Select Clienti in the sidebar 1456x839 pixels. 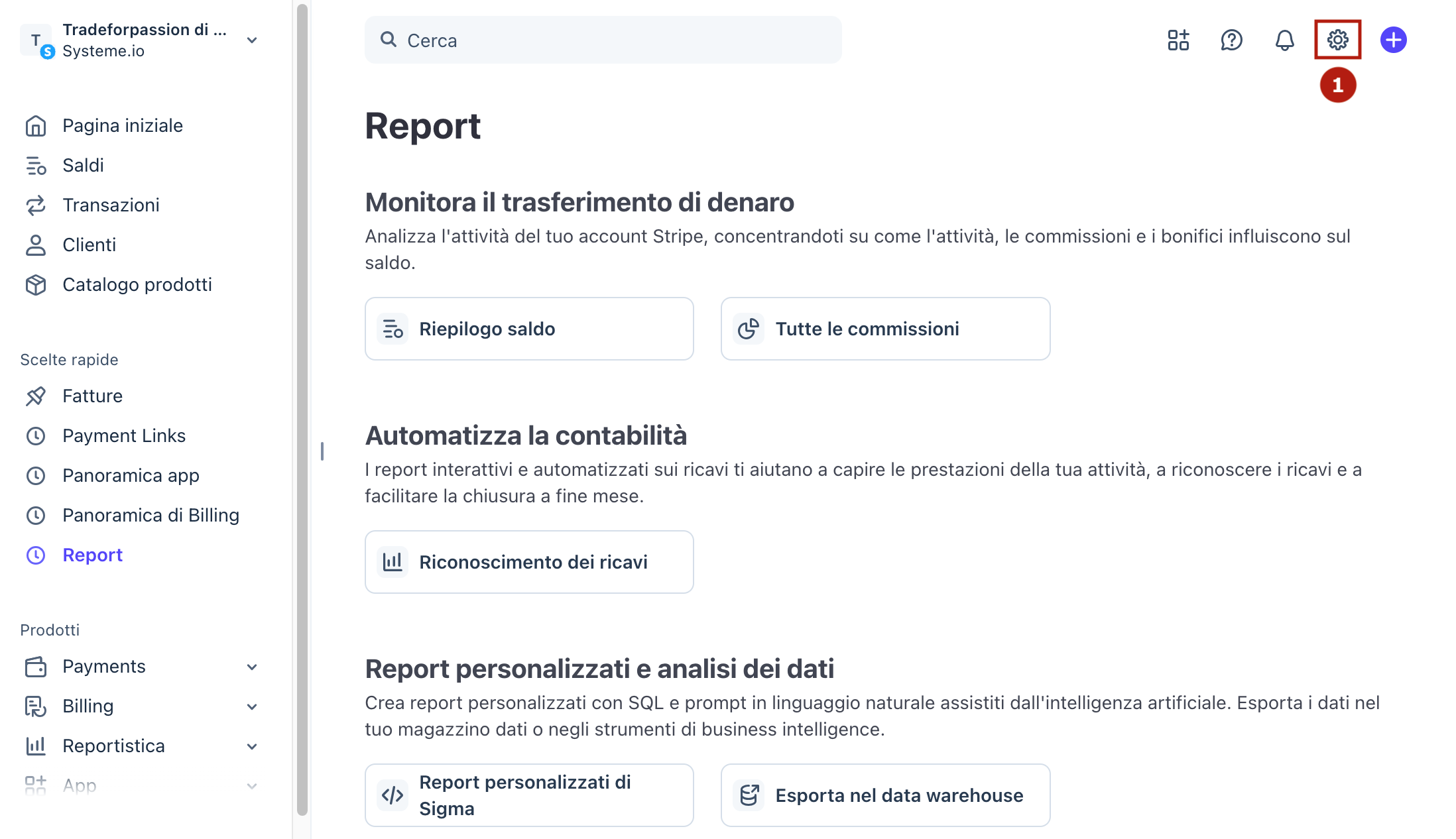(89, 245)
